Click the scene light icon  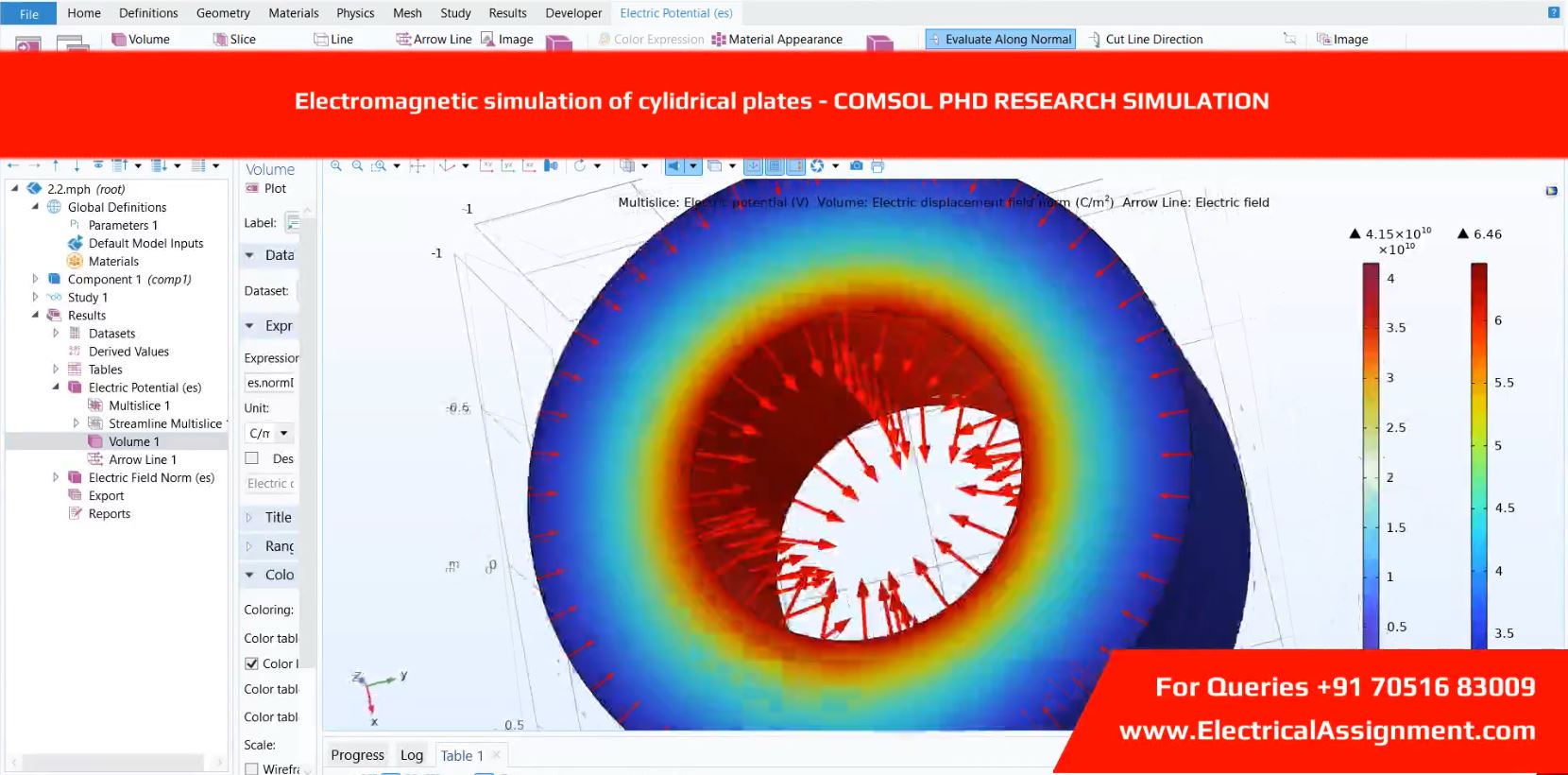tap(674, 165)
